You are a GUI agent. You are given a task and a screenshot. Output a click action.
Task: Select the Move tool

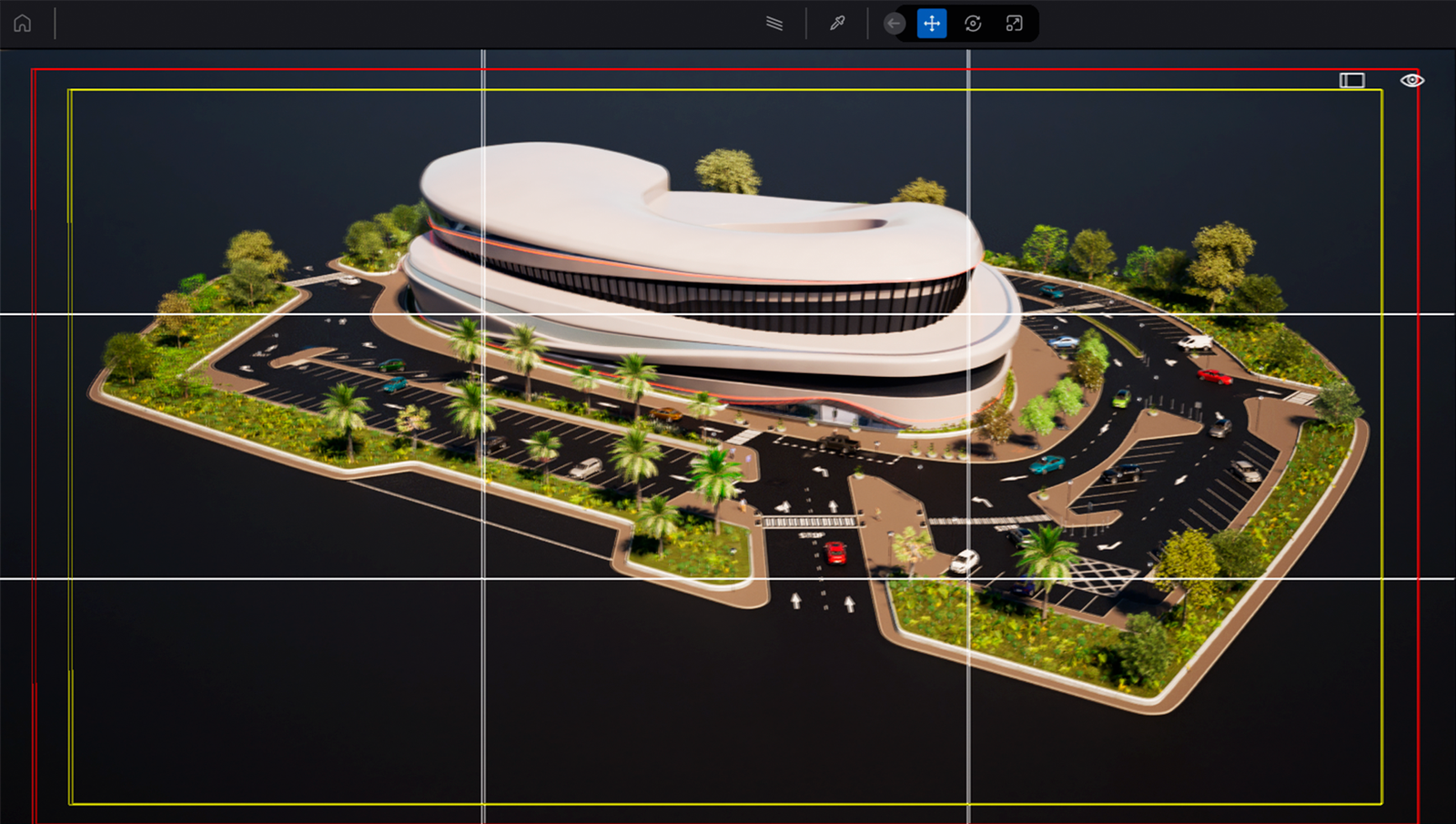(932, 24)
